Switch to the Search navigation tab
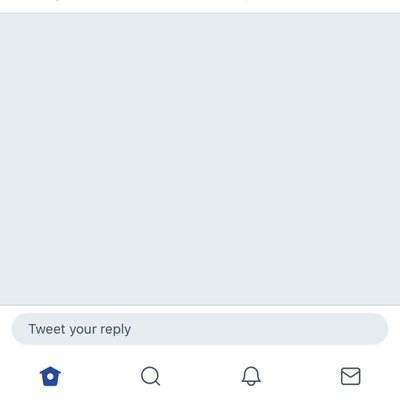This screenshot has width=400, height=400. (x=151, y=376)
